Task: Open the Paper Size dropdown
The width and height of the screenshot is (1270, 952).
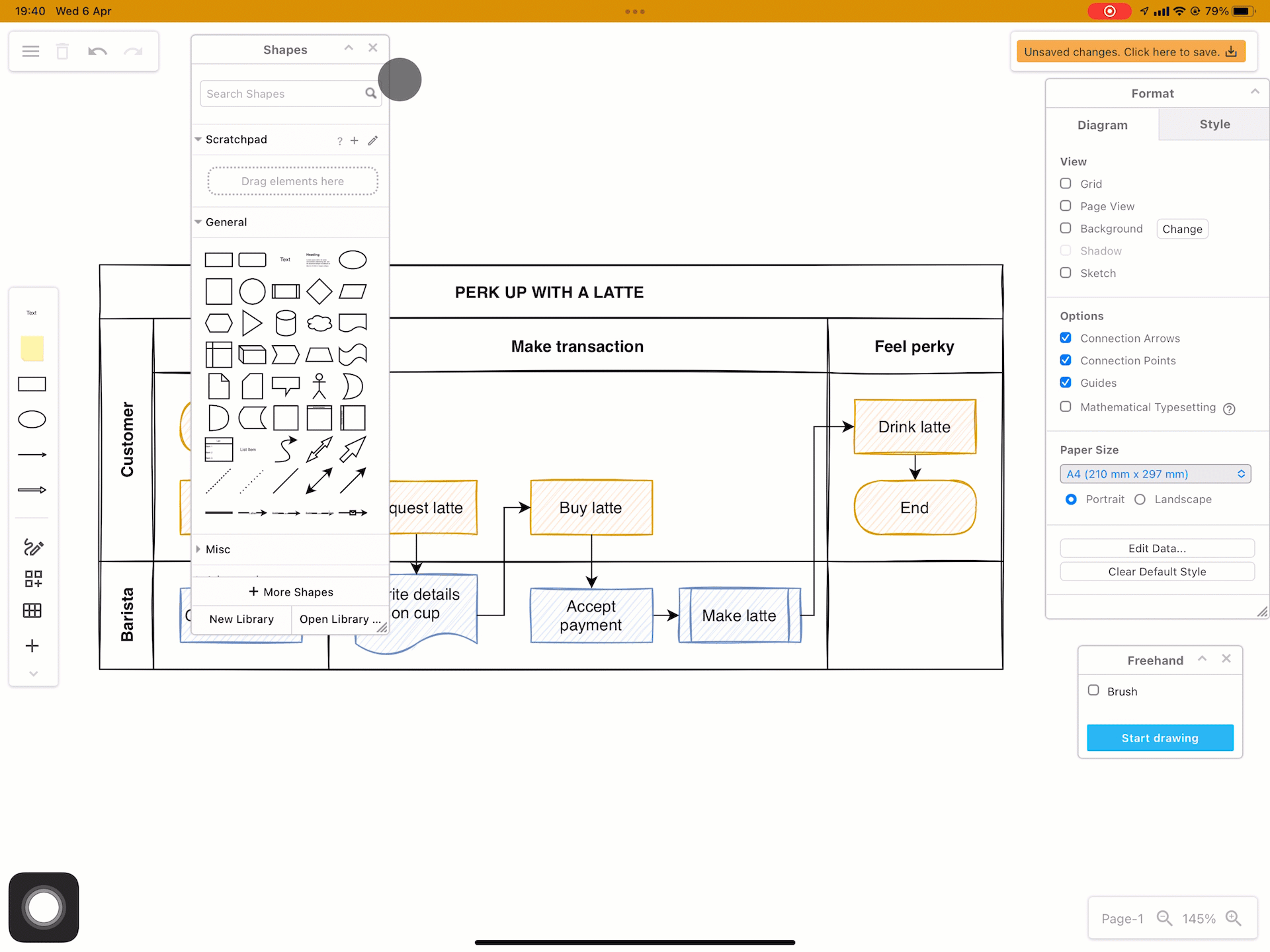Action: click(1155, 474)
